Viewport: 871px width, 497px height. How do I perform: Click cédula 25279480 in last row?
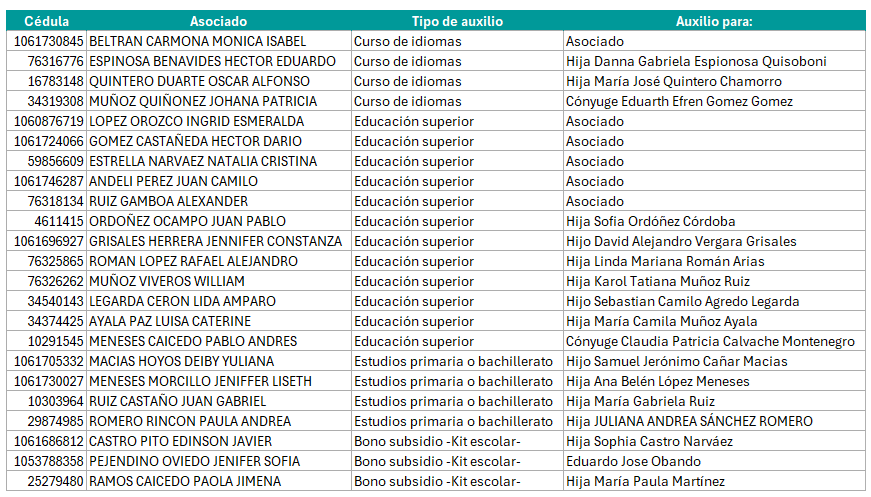click(x=55, y=481)
